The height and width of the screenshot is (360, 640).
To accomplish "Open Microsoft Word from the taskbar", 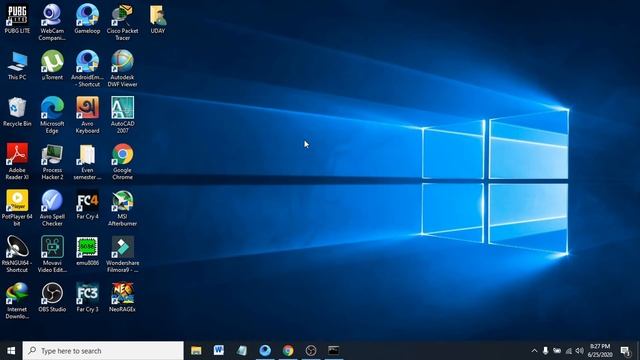I will point(219,351).
